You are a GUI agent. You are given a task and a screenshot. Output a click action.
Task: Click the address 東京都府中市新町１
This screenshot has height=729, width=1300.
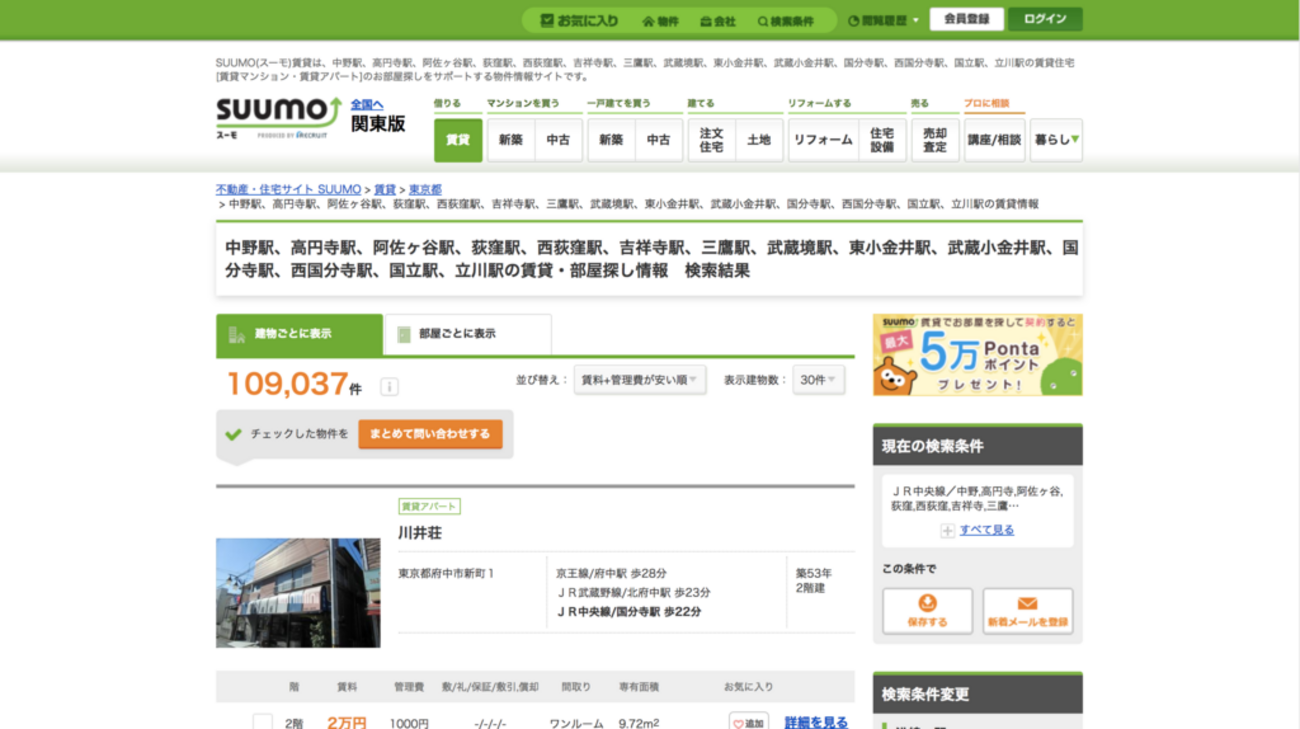[446, 574]
